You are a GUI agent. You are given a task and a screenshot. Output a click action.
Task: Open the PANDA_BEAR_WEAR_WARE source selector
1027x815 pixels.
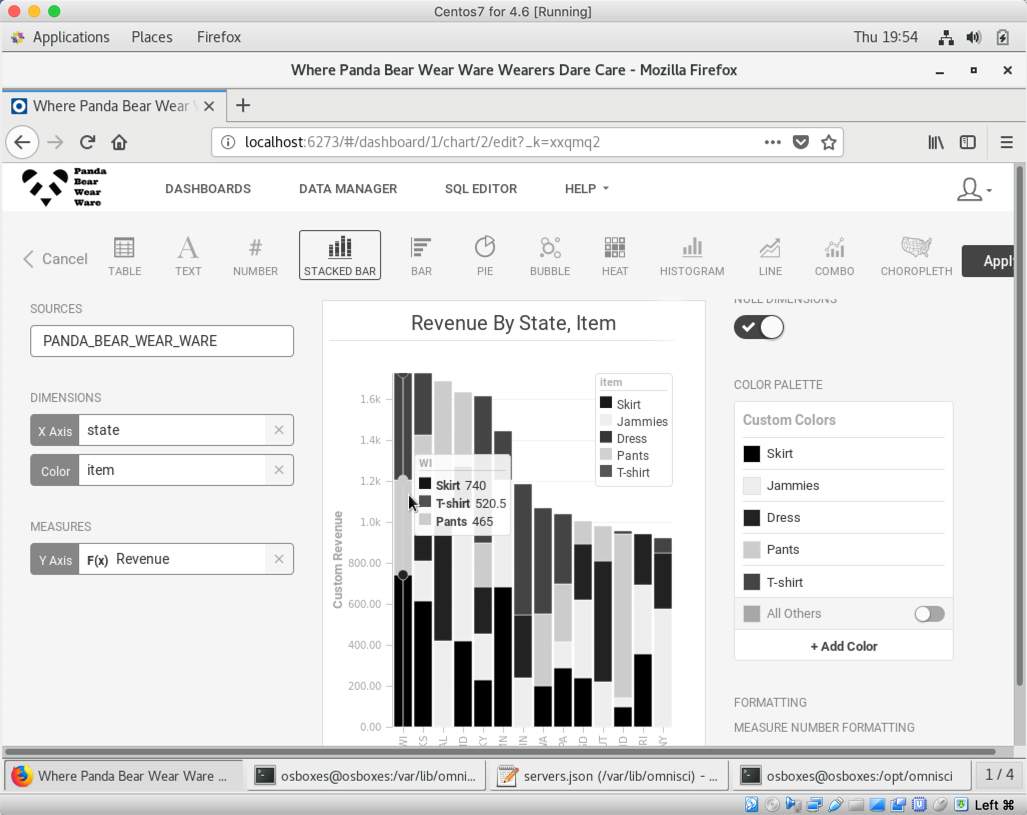tap(162, 341)
